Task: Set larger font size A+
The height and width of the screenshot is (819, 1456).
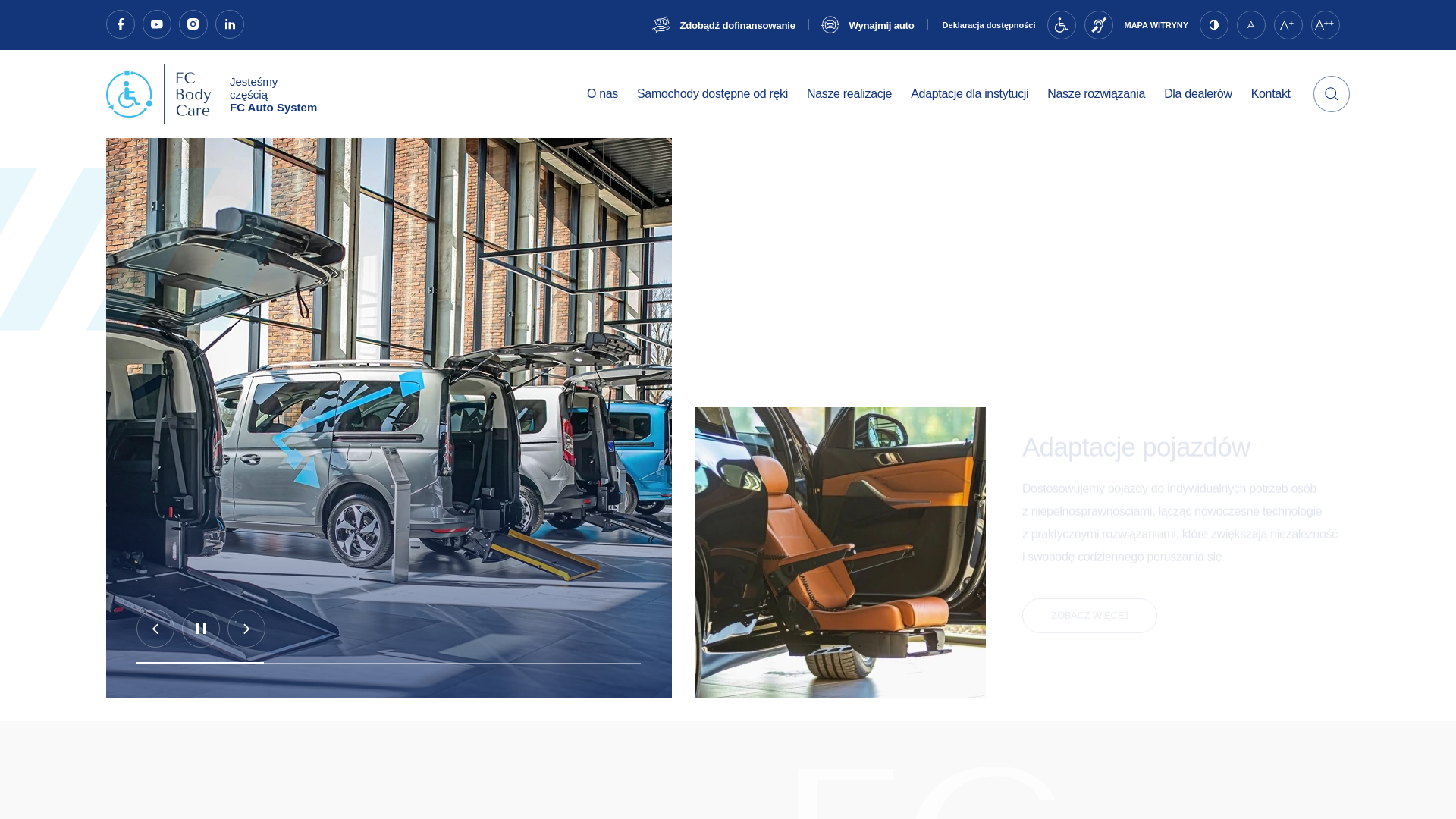Action: [1288, 25]
